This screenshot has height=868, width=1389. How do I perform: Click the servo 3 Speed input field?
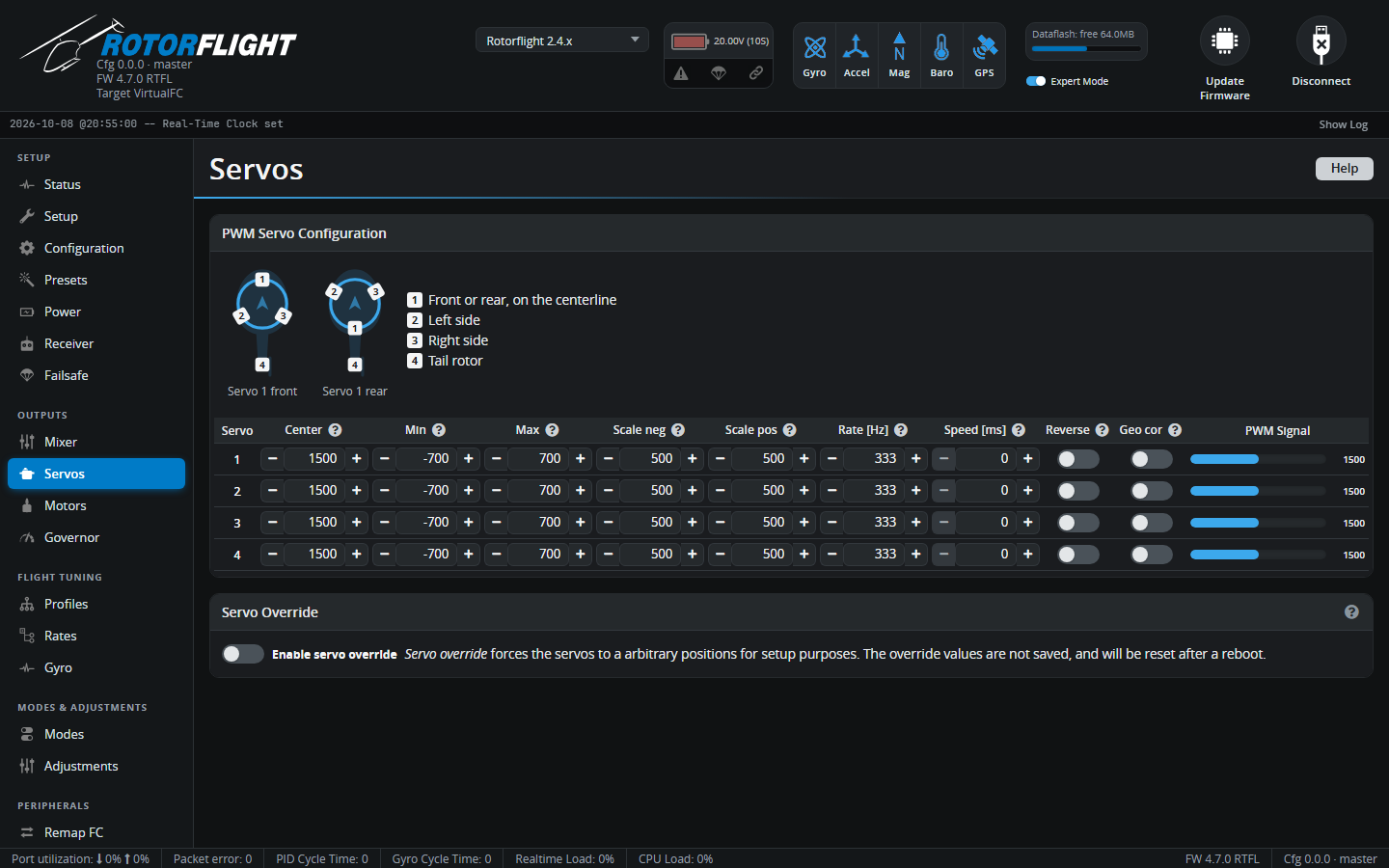986,523
